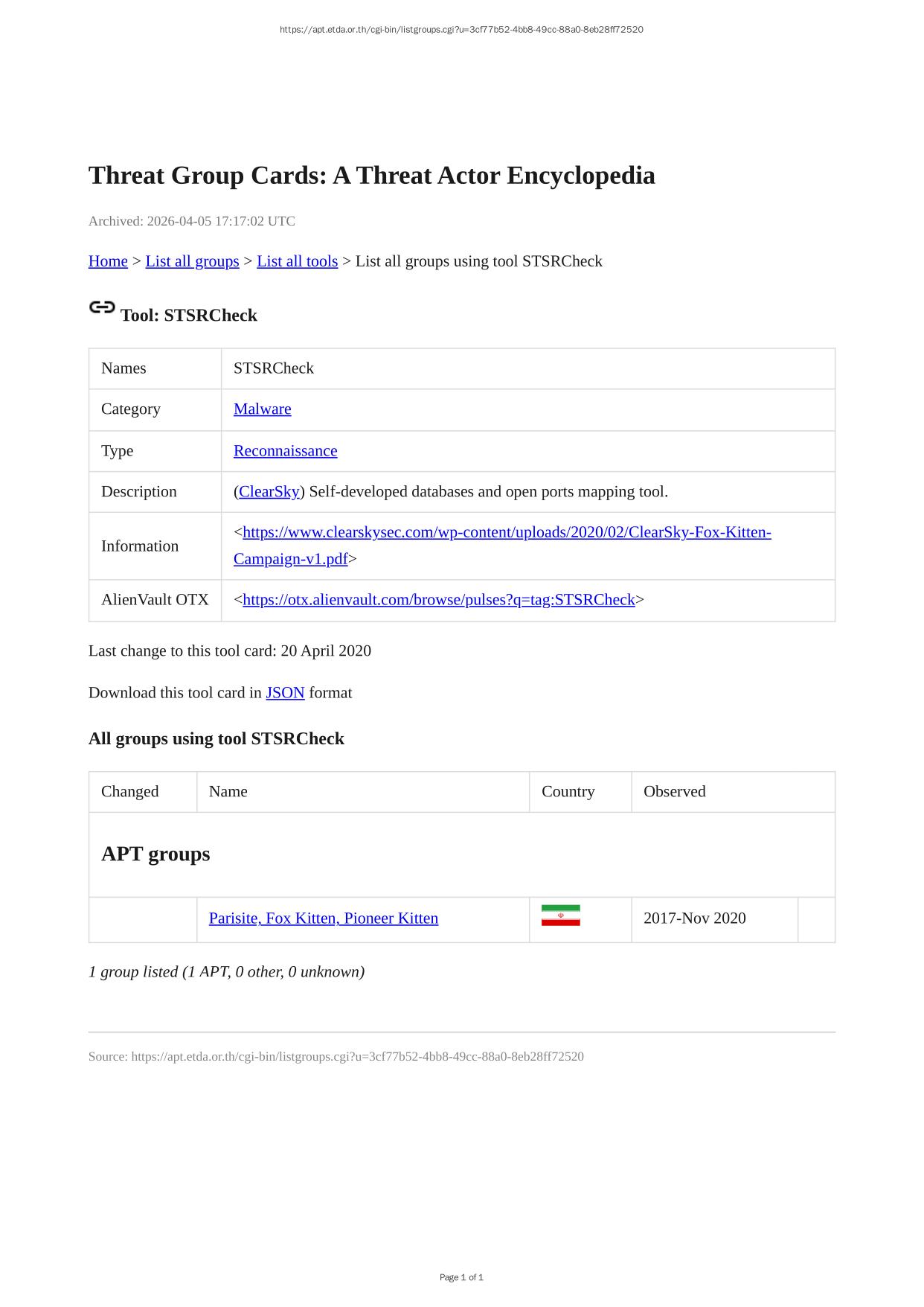Click the Observed column header

click(x=674, y=792)
